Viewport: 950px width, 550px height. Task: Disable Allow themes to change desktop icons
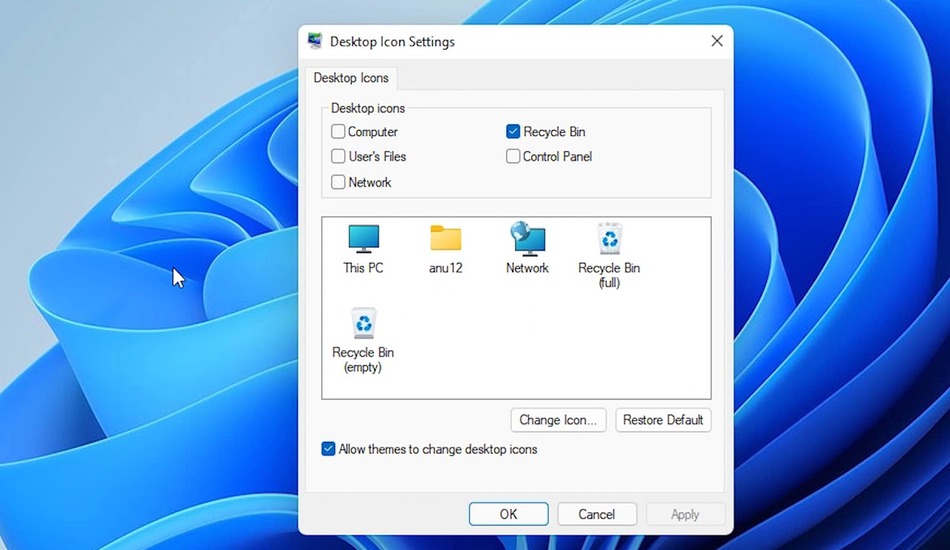[329, 450]
